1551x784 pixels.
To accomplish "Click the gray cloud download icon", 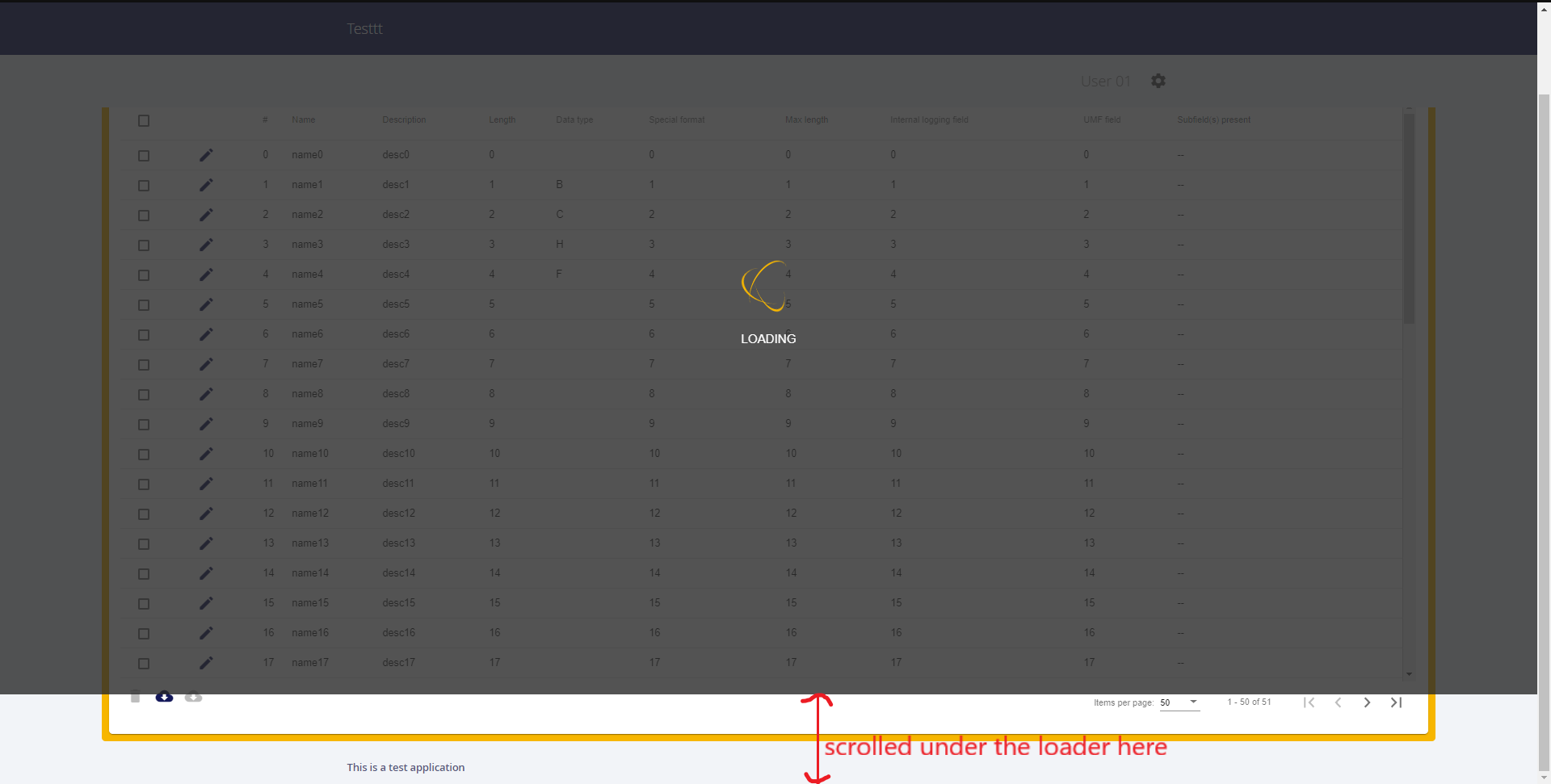I will click(x=193, y=696).
